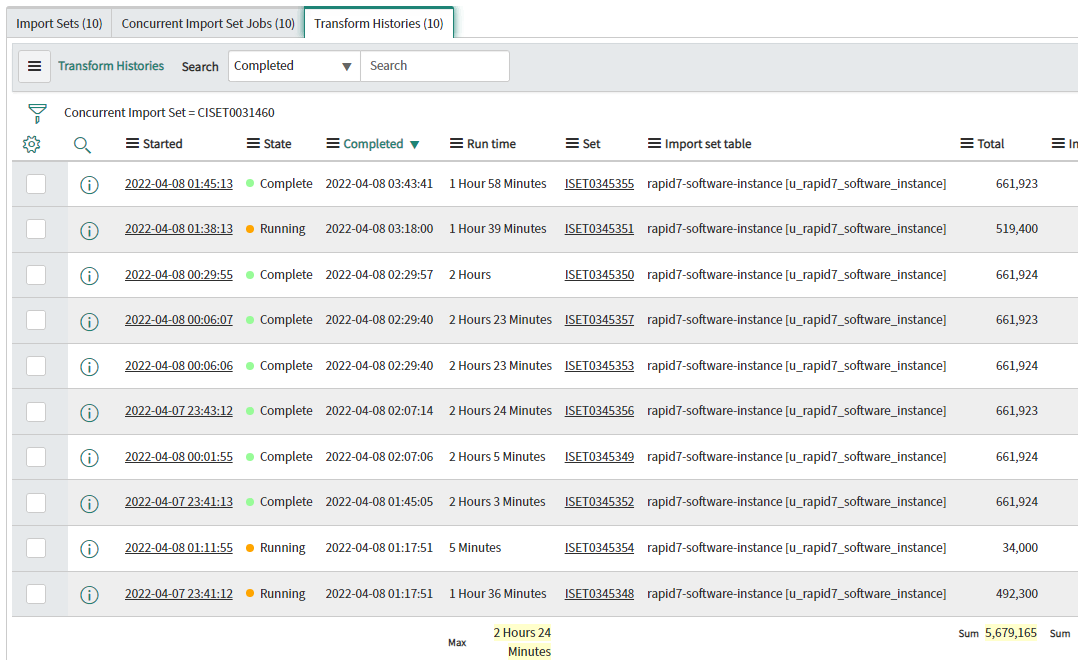Screen dimensions: 1078x660
Task: Open the Completed search field dropdown
Action: [294, 66]
